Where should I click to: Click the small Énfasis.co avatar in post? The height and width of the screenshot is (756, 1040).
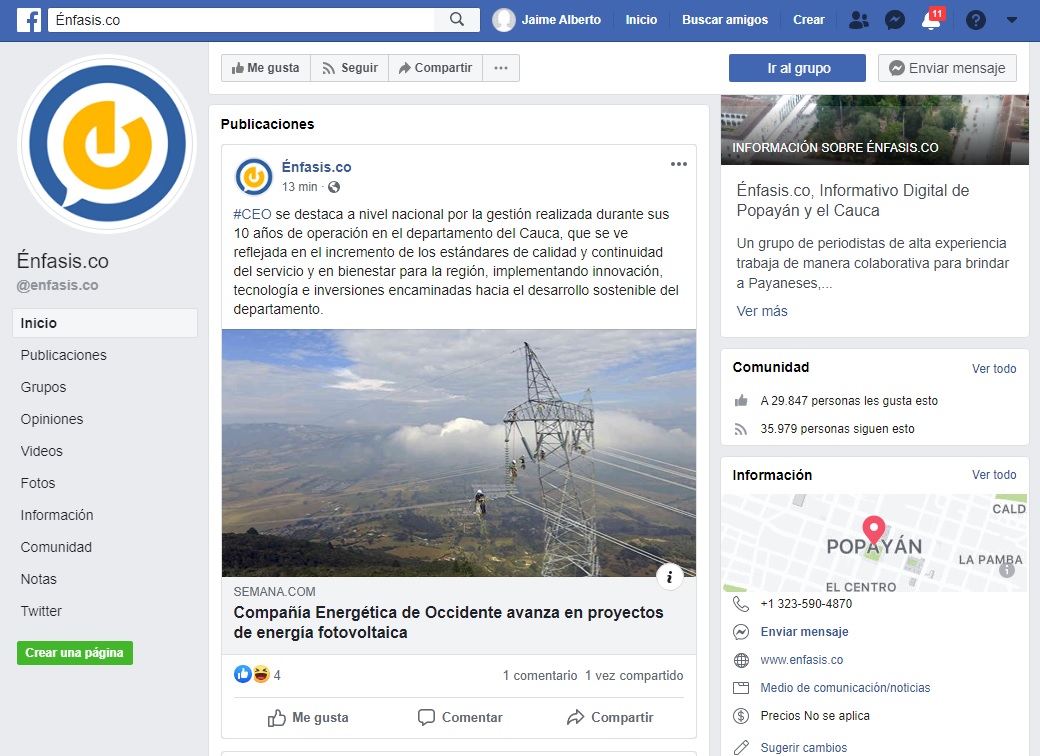pyautogui.click(x=253, y=176)
